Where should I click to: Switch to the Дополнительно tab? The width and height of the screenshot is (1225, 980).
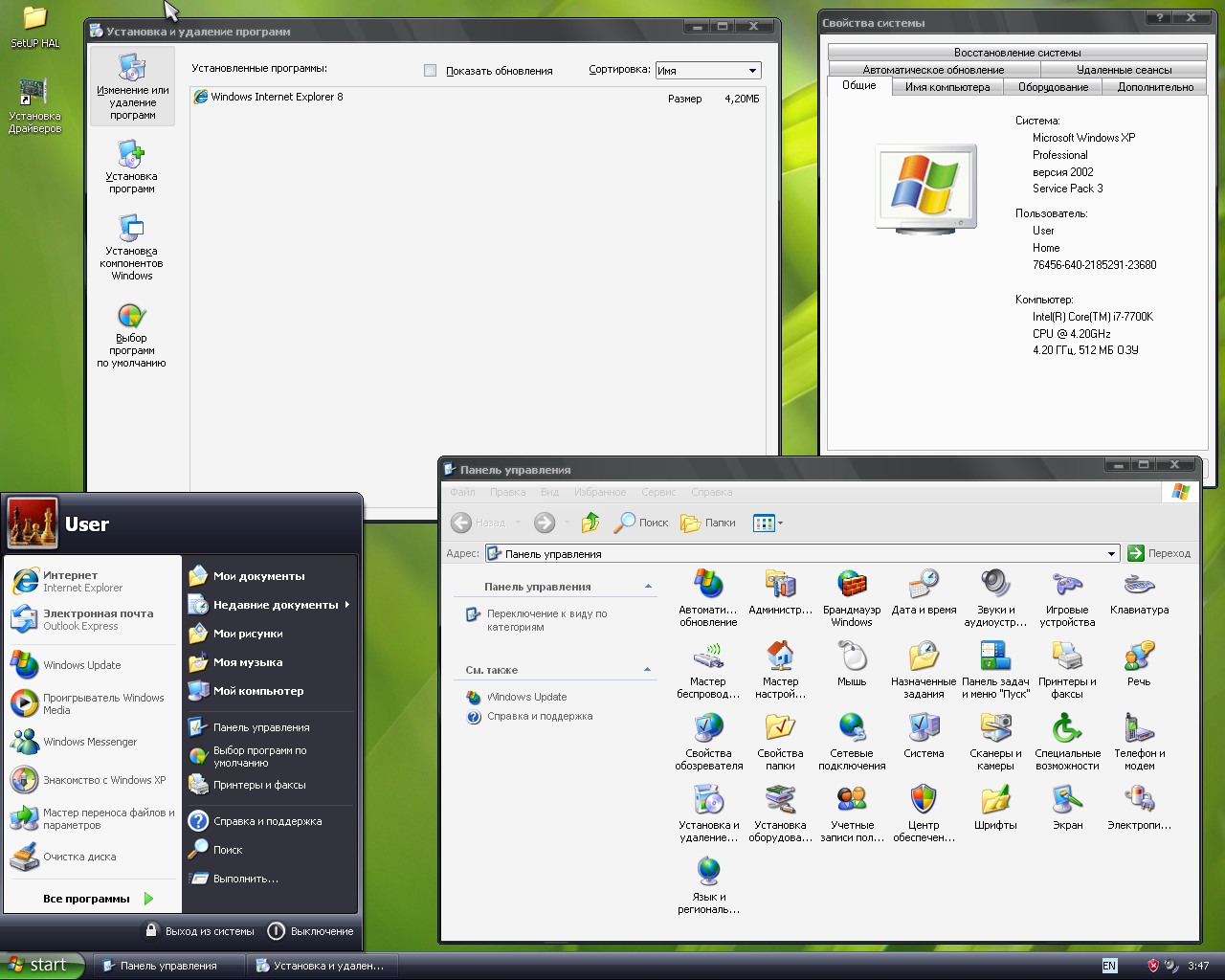click(x=1155, y=86)
